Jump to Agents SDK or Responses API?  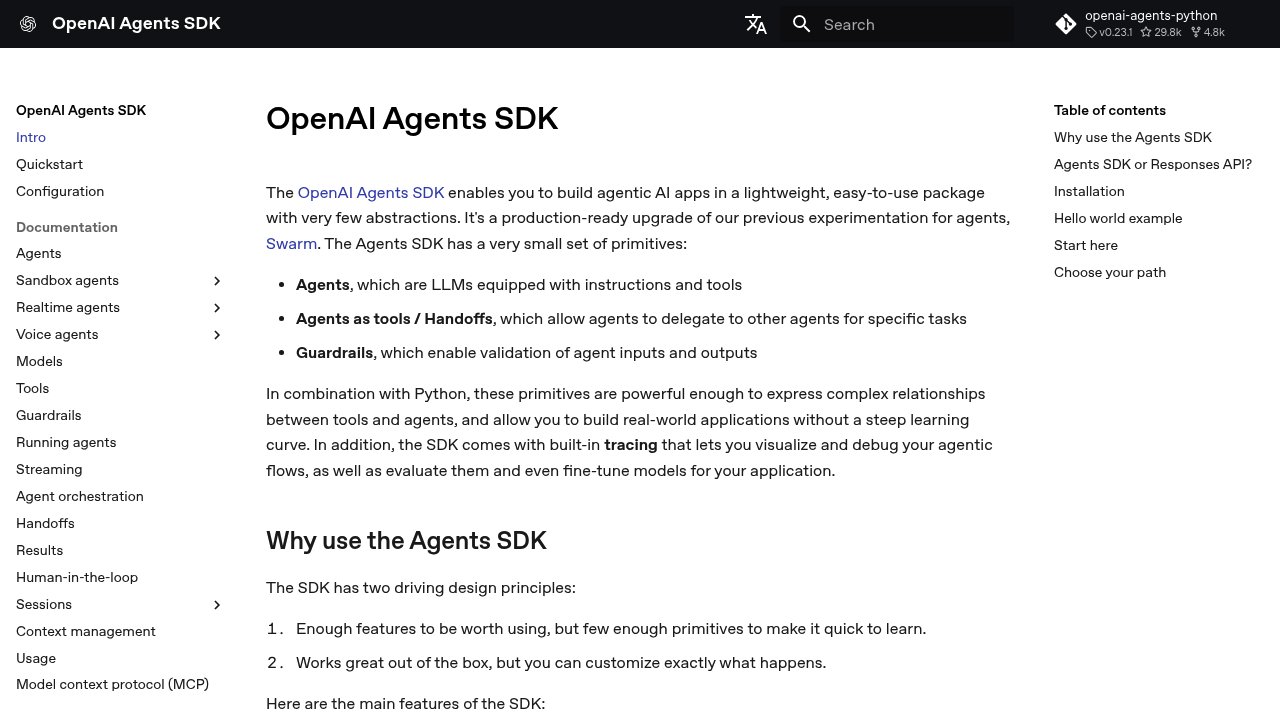tap(1153, 165)
